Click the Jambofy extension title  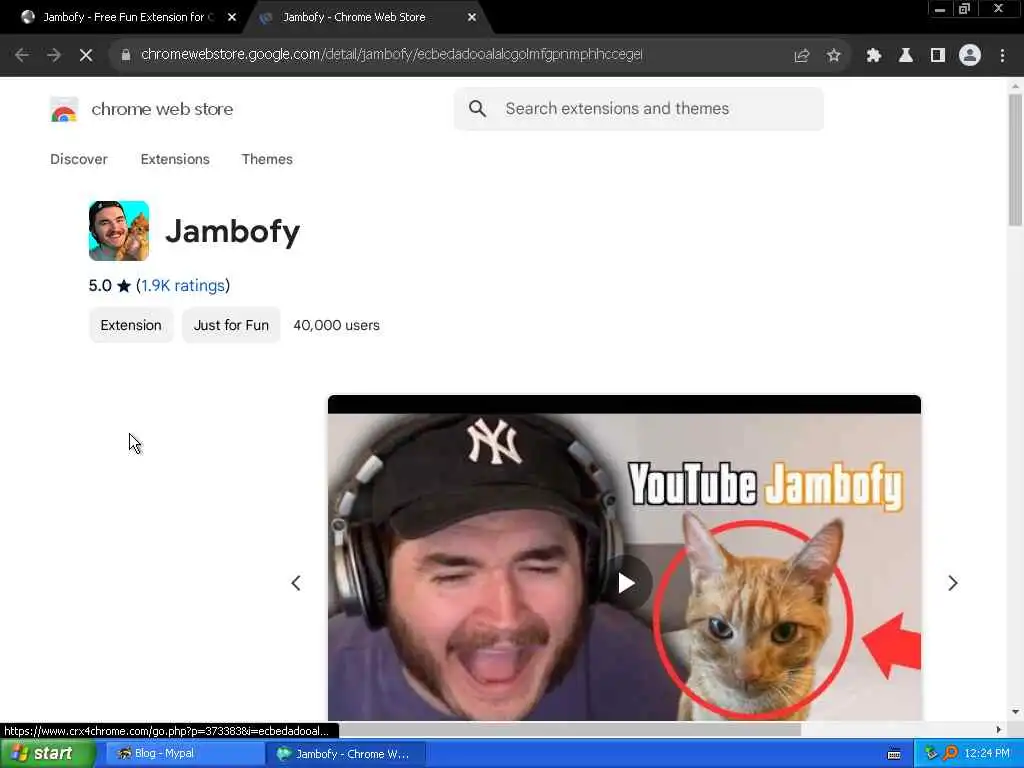[x=232, y=231]
